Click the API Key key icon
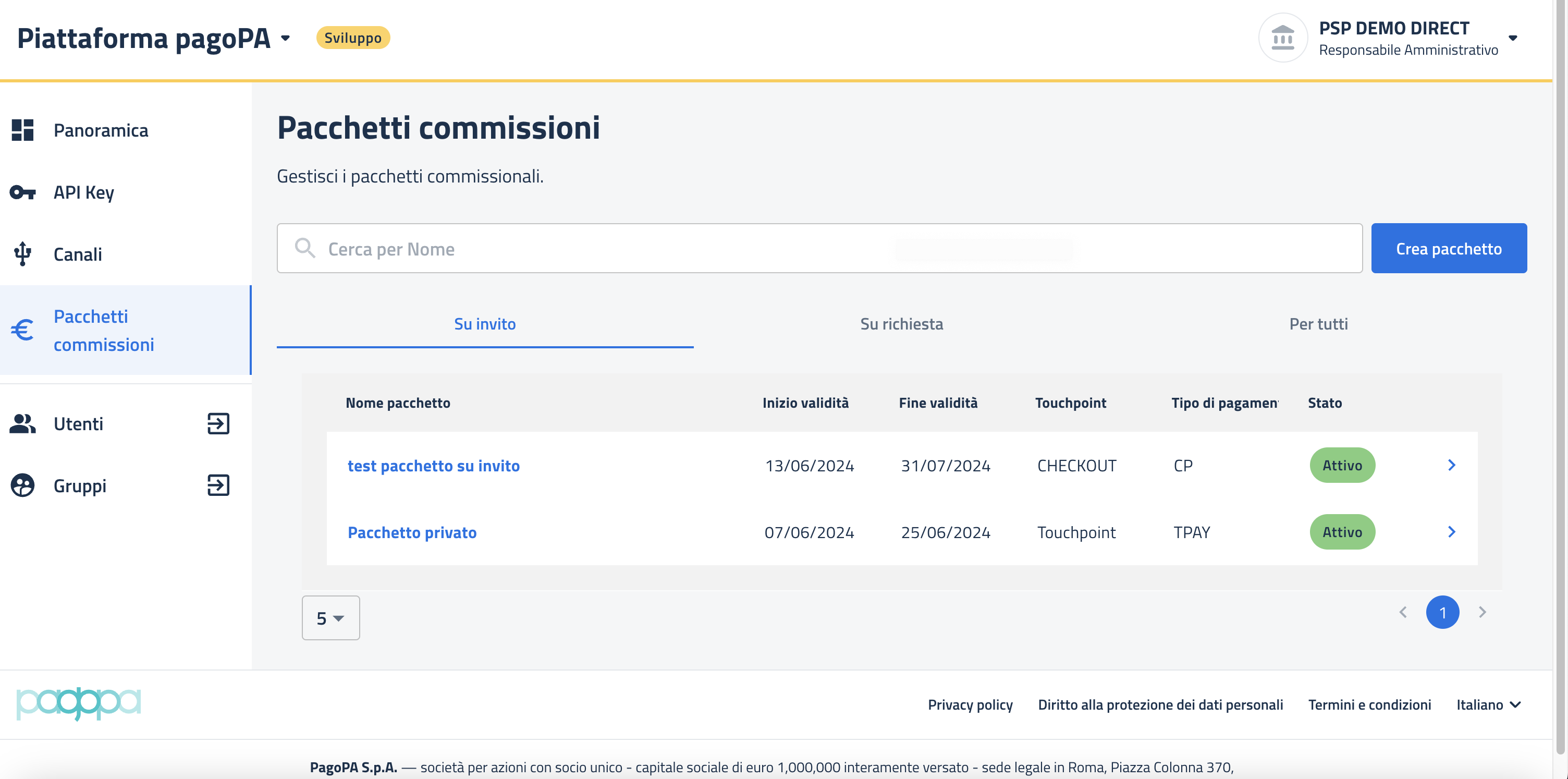Image resolution: width=1568 pixels, height=779 pixels. [x=22, y=192]
